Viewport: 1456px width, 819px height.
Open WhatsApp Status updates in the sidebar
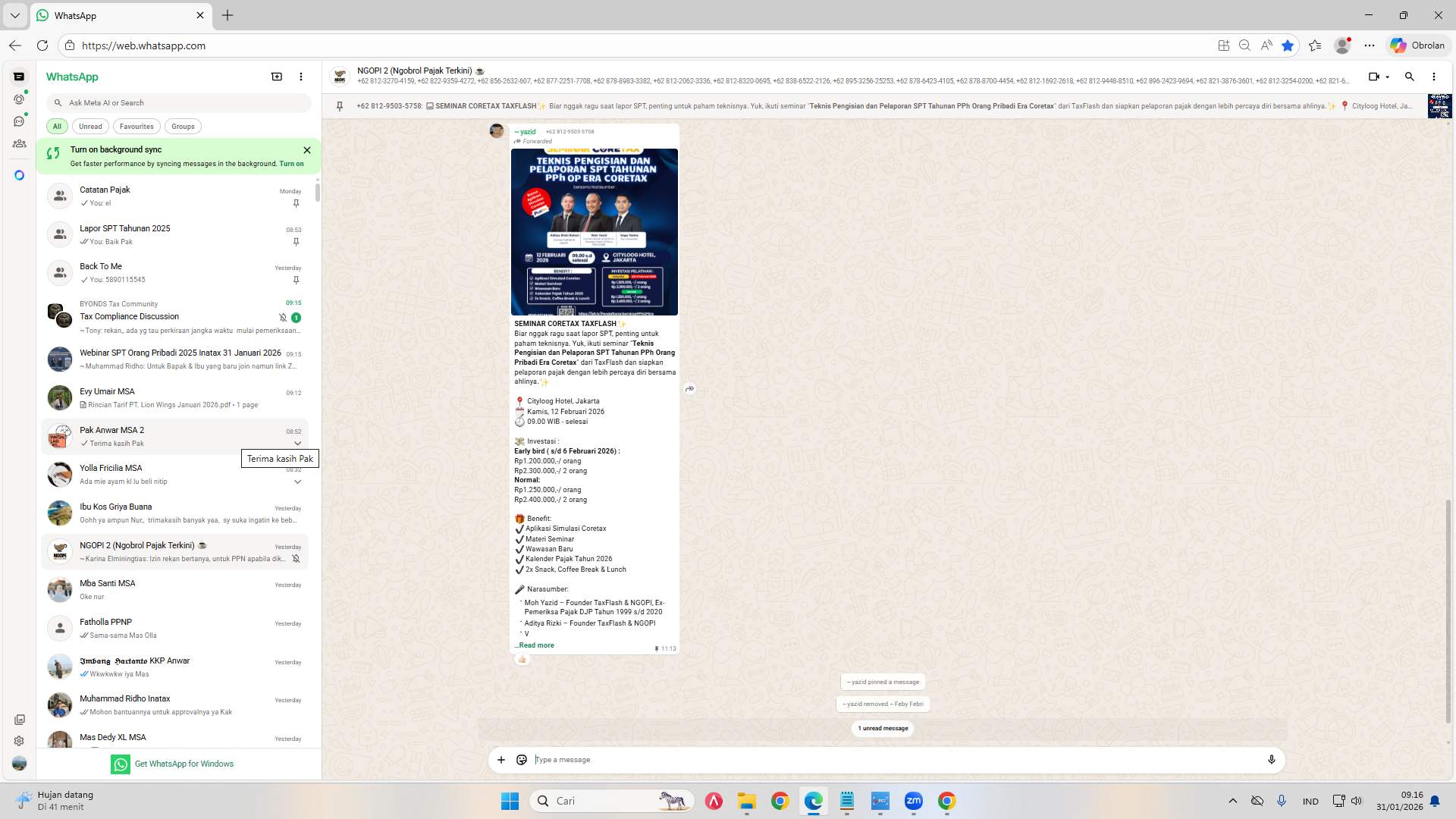[20, 99]
